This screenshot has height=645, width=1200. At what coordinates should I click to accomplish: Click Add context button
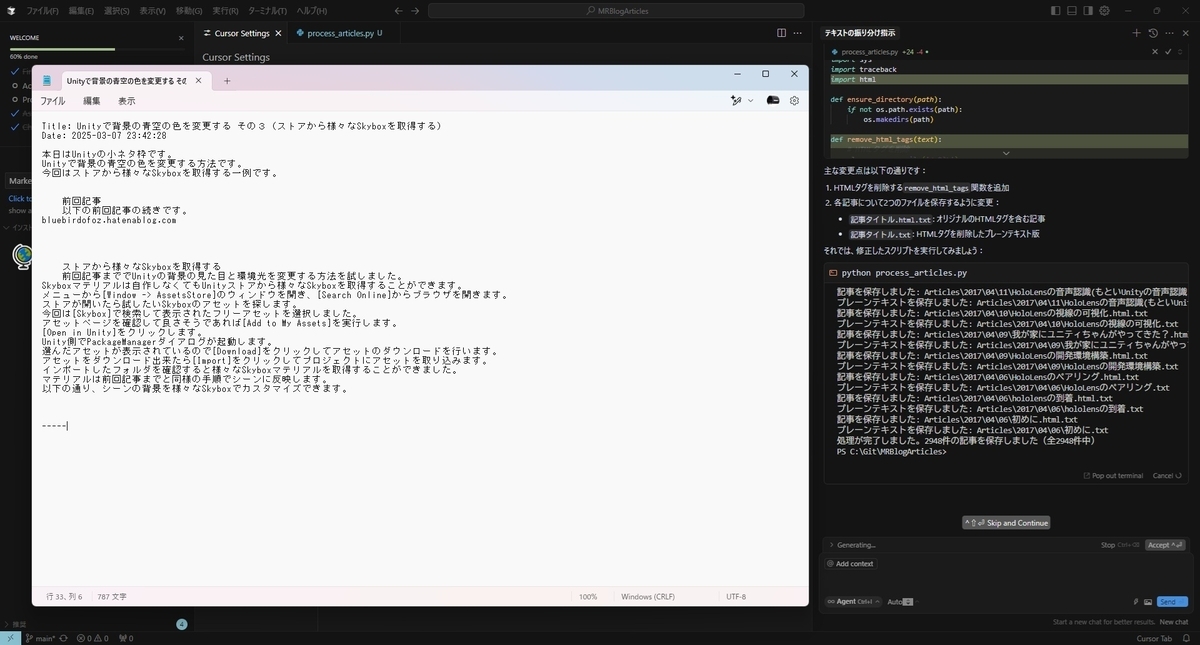click(x=850, y=564)
